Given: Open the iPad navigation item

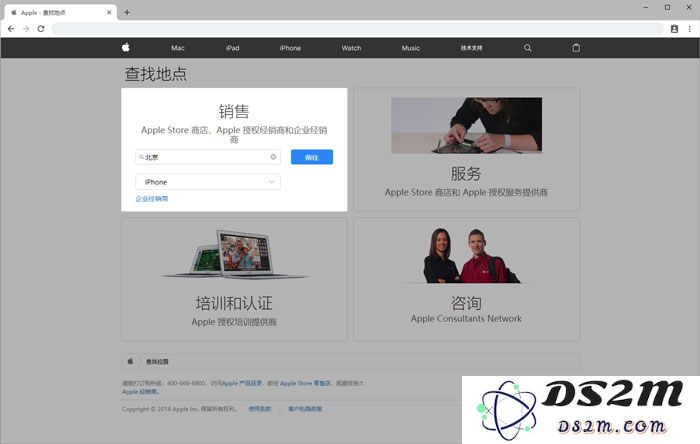Looking at the screenshot, I should pyautogui.click(x=233, y=48).
